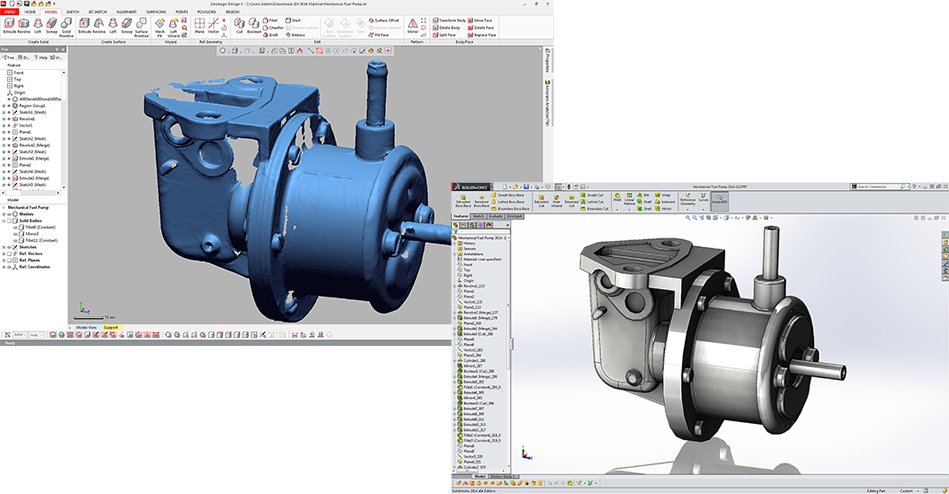Image resolution: width=949 pixels, height=494 pixels.
Task: Expand the Meshes node in Model tree
Action: pos(4,215)
